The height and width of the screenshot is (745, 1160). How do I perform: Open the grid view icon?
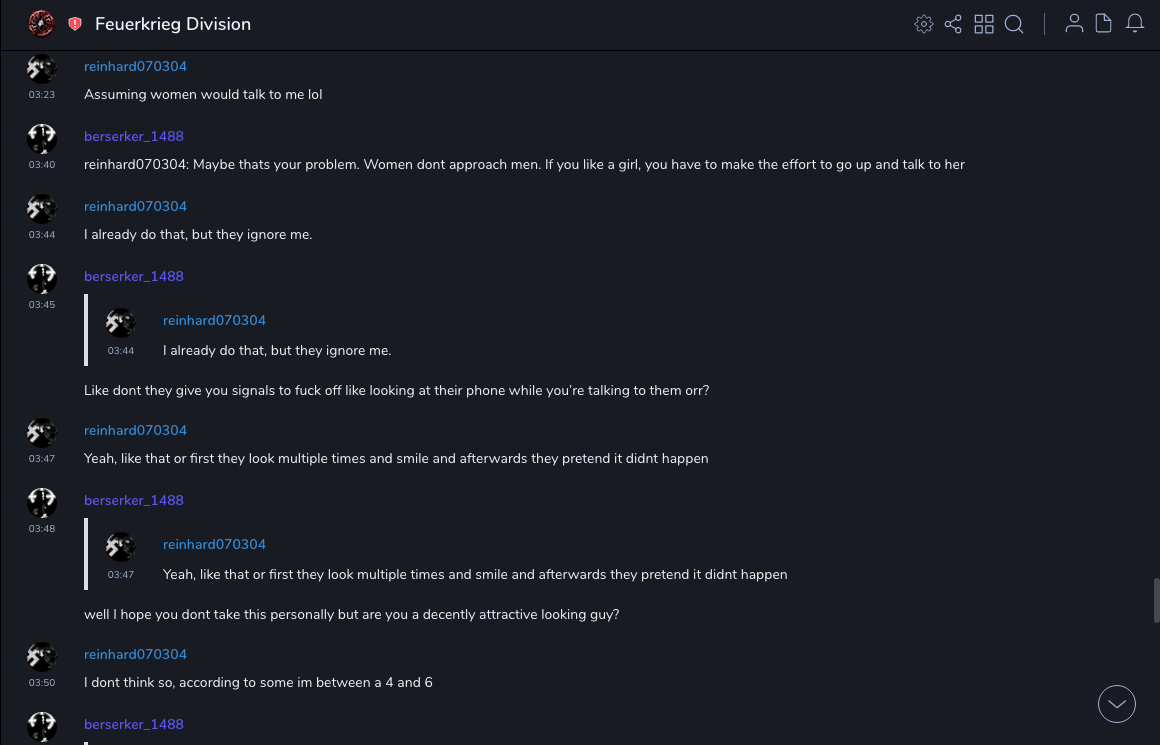pos(984,24)
